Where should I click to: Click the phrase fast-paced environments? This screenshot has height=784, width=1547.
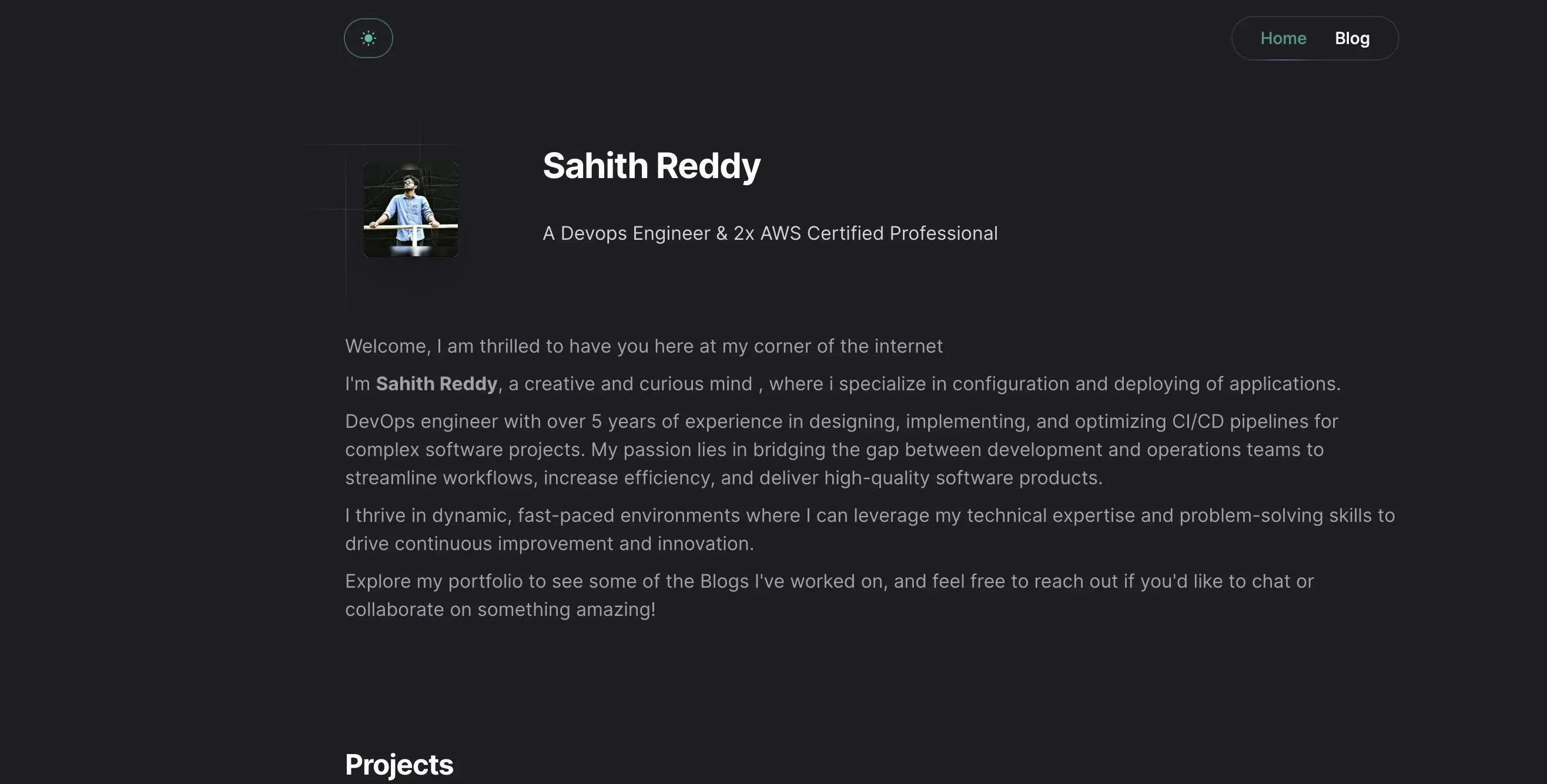click(629, 515)
